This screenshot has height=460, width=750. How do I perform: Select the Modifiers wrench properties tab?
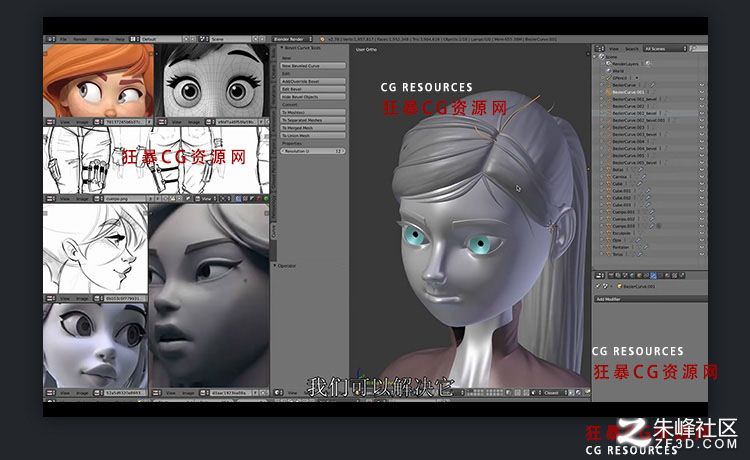tap(653, 275)
